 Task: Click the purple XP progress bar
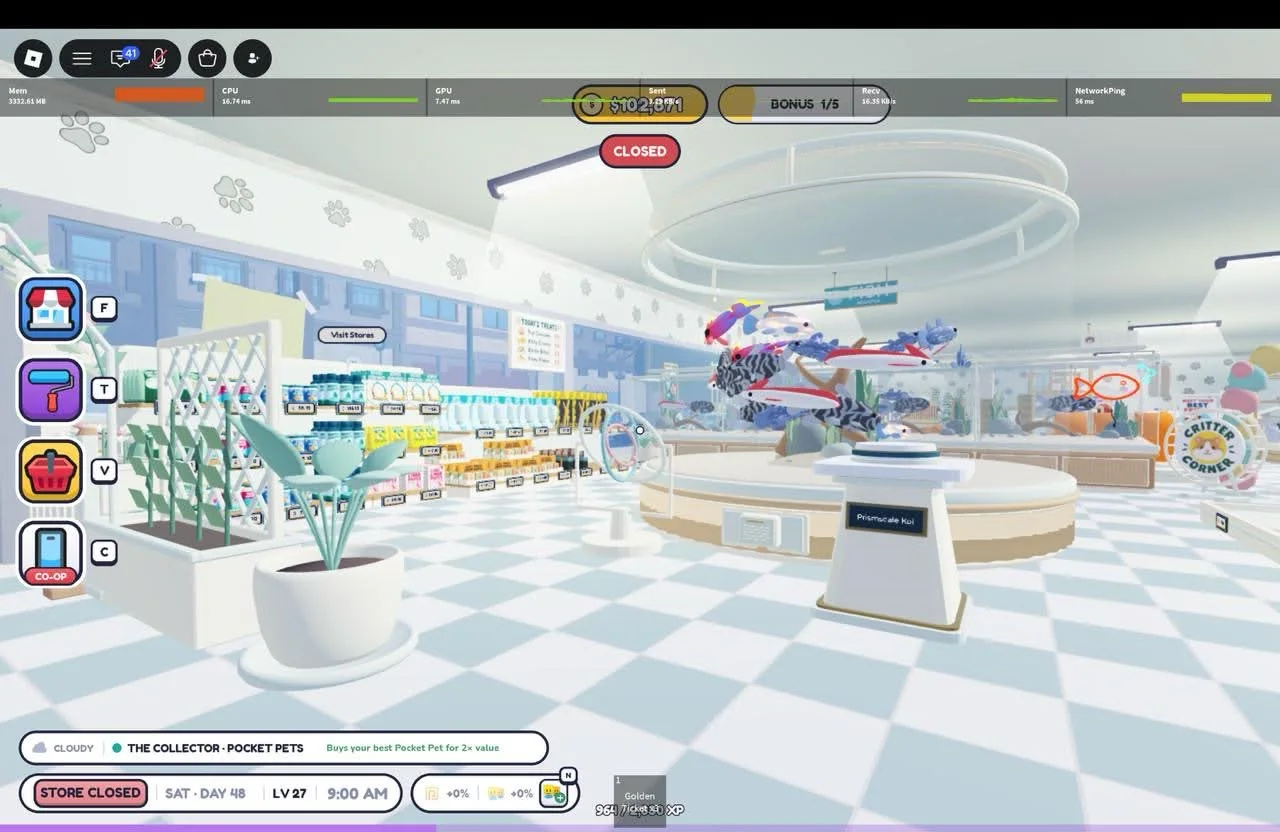tap(640, 828)
